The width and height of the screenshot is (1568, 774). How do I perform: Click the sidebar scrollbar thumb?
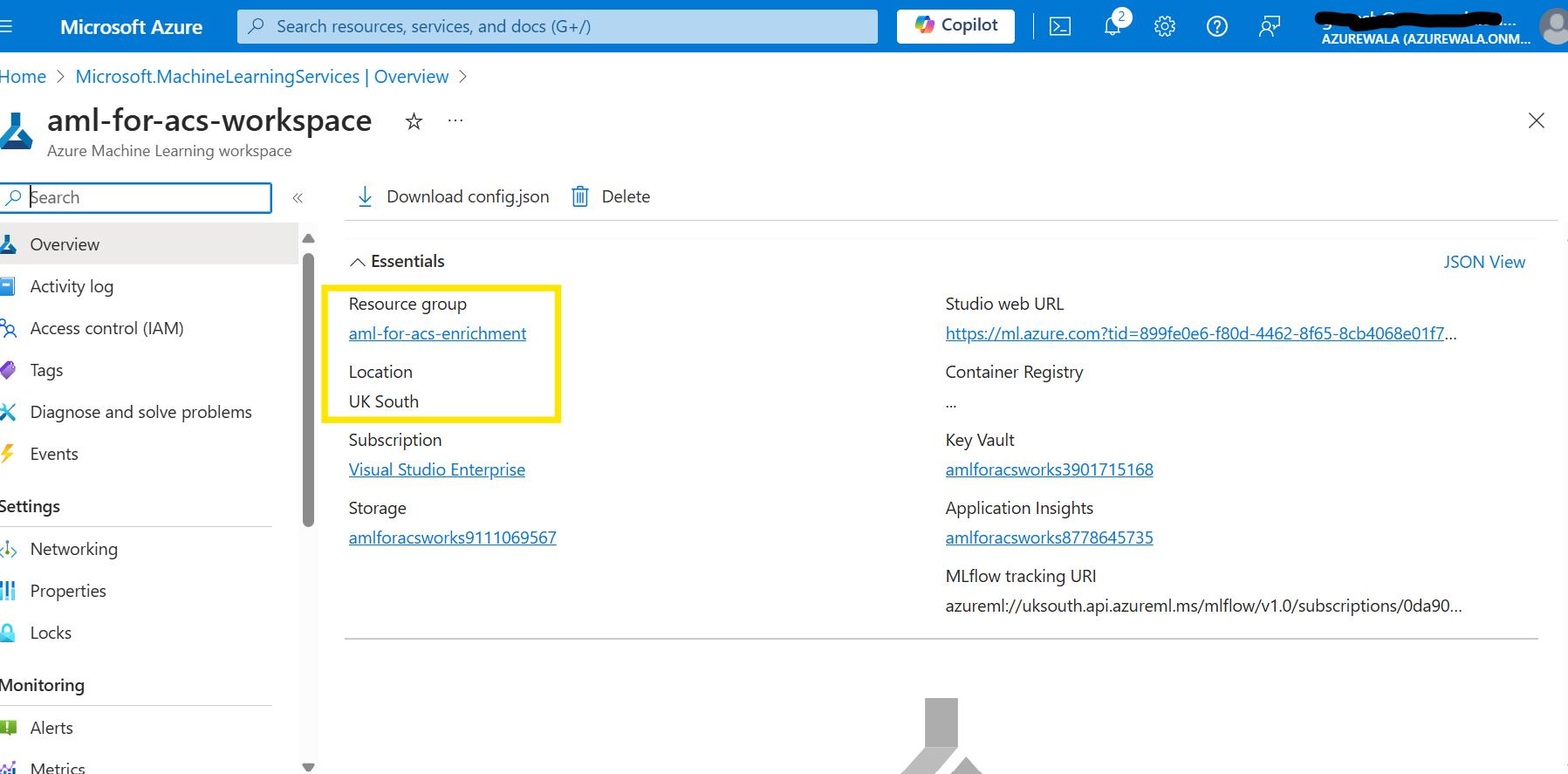tap(308, 388)
